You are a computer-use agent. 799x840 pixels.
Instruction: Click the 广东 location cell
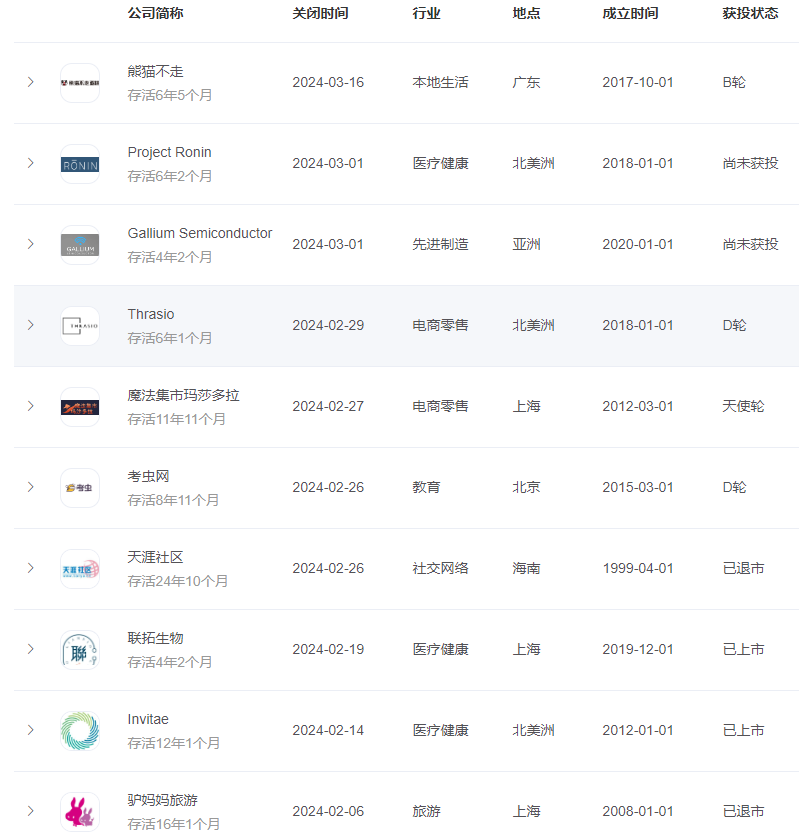[x=526, y=82]
